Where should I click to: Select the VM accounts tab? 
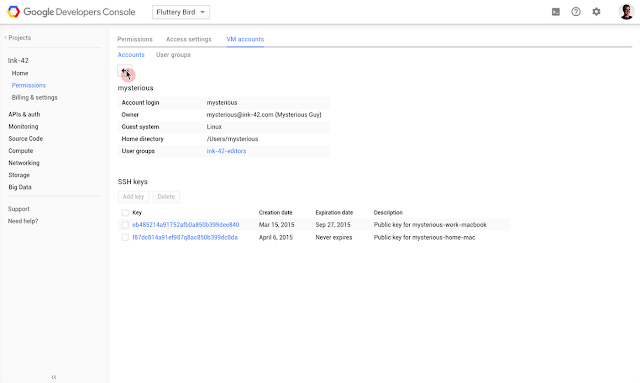(245, 39)
